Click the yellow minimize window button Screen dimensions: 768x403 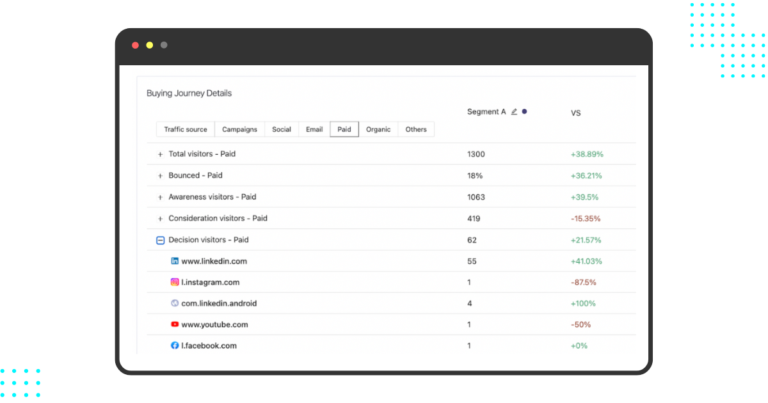tap(150, 45)
